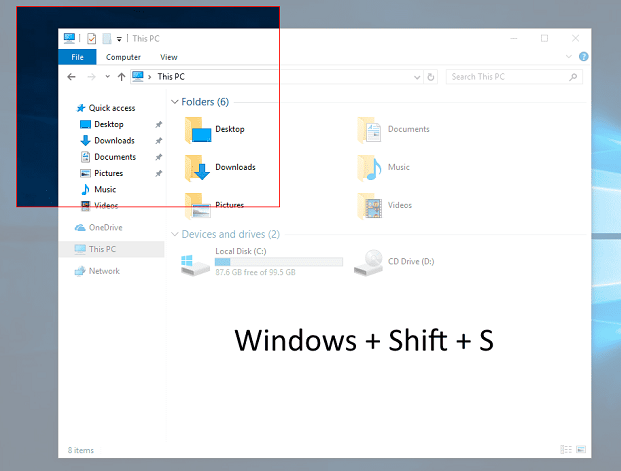The width and height of the screenshot is (621, 471).
Task: Open the Downloads folder in Folders
Action: [x=198, y=168]
